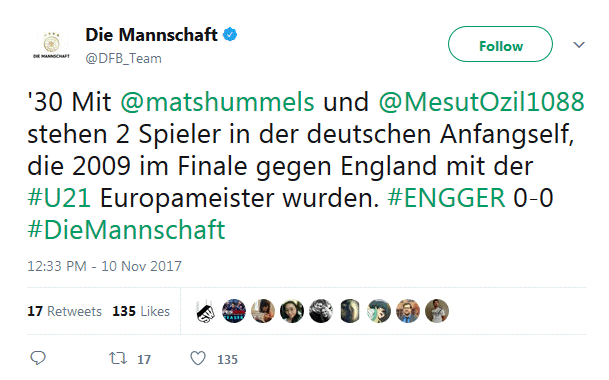
Task: Open the @DFB_Team handle
Action: coord(124,58)
